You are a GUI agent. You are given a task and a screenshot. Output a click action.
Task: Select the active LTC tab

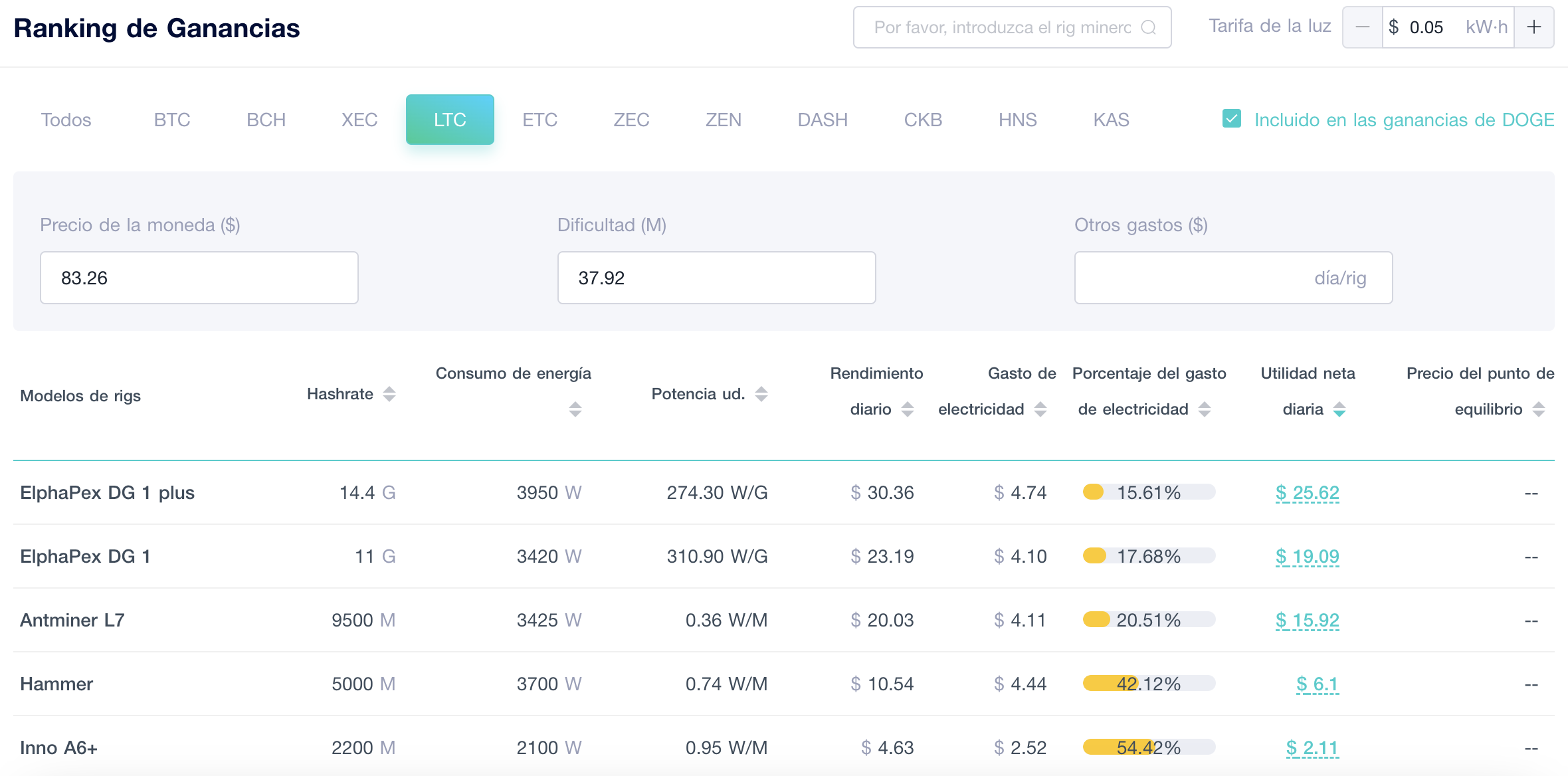tap(450, 120)
